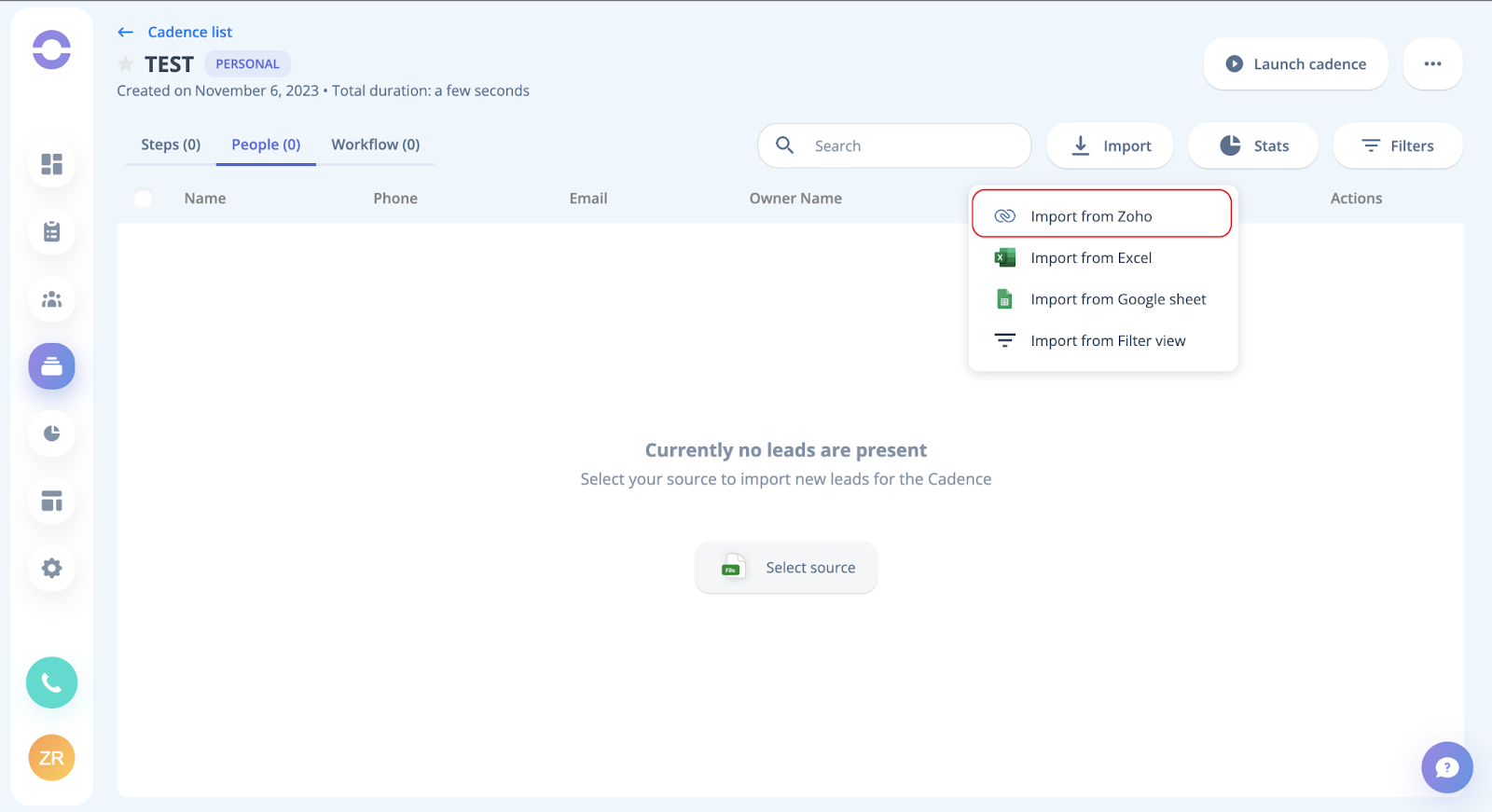
Task: Open the dashboard grid icon in sidebar
Action: pyautogui.click(x=51, y=164)
